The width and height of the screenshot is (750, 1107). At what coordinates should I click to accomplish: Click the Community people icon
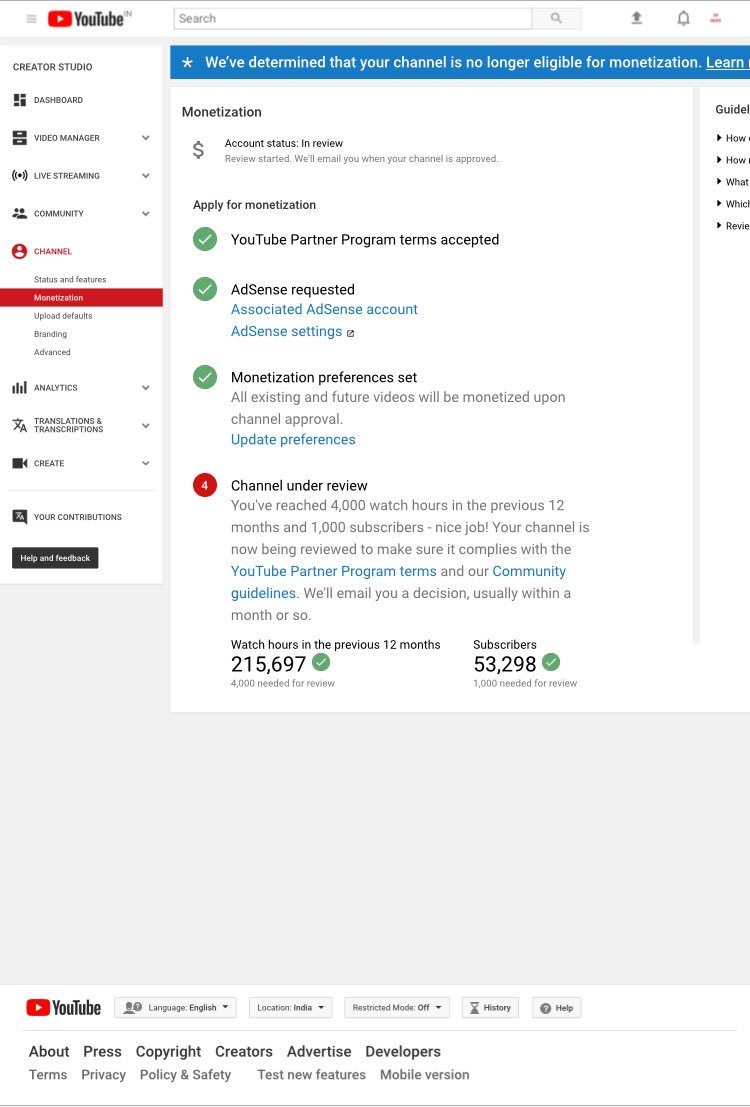pos(20,213)
